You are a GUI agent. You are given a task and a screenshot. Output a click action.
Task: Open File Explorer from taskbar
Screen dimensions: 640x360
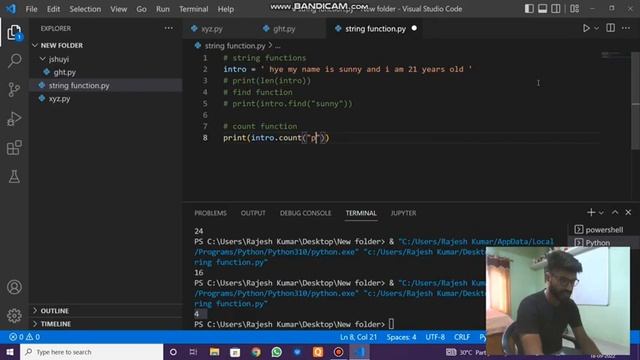click(x=214, y=352)
